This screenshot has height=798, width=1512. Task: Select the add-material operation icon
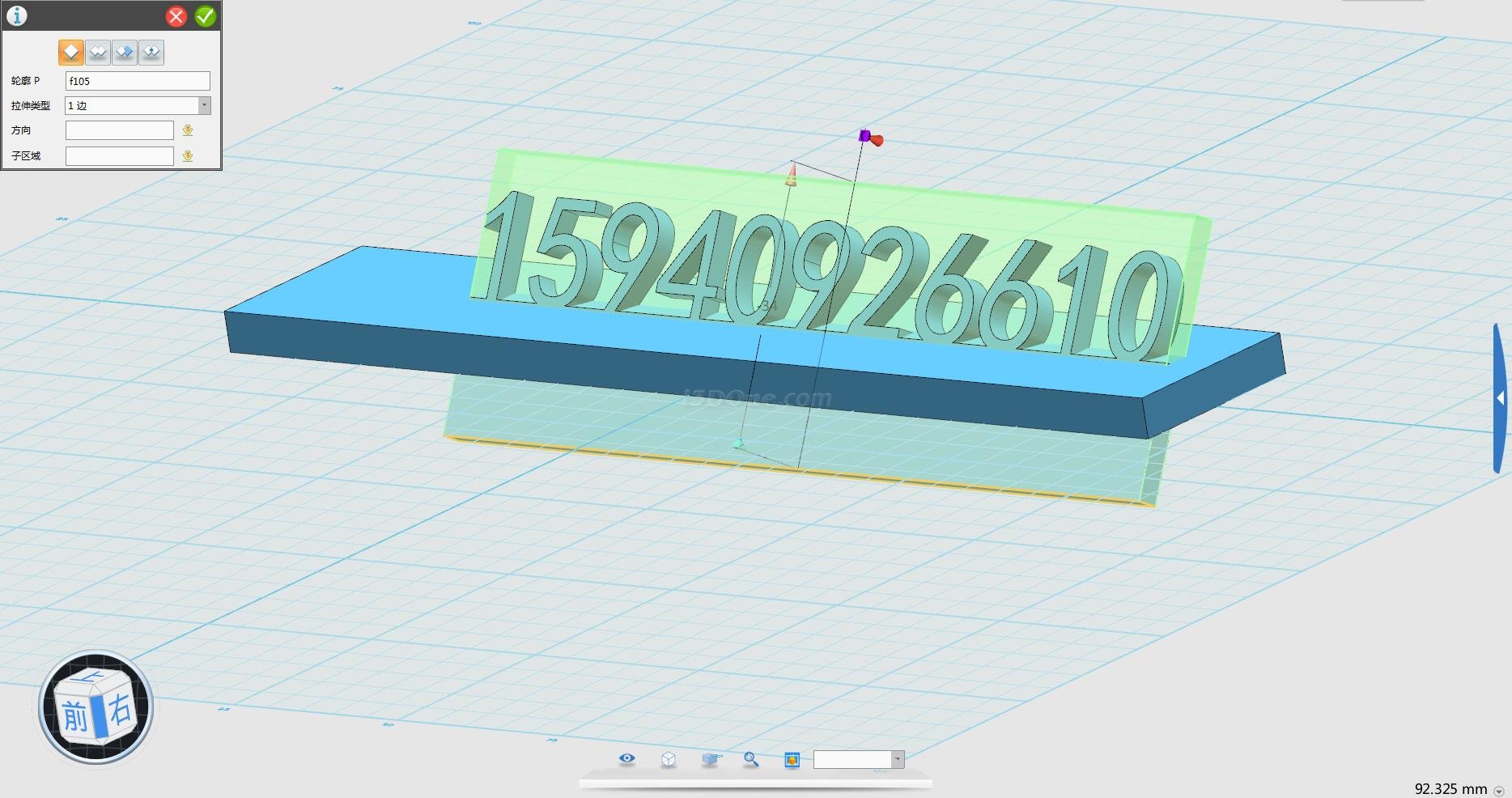coord(98,52)
